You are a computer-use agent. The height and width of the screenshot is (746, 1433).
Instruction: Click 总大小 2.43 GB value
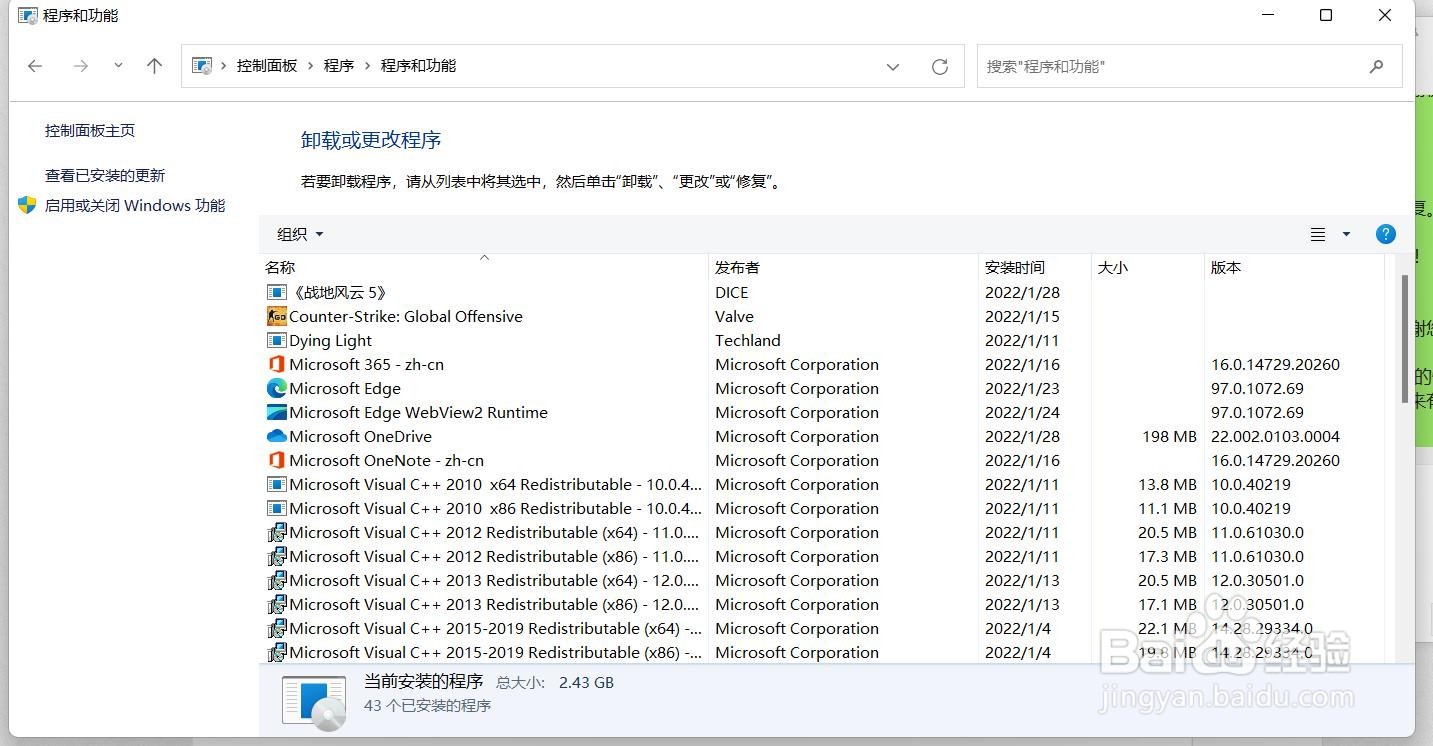(x=586, y=683)
